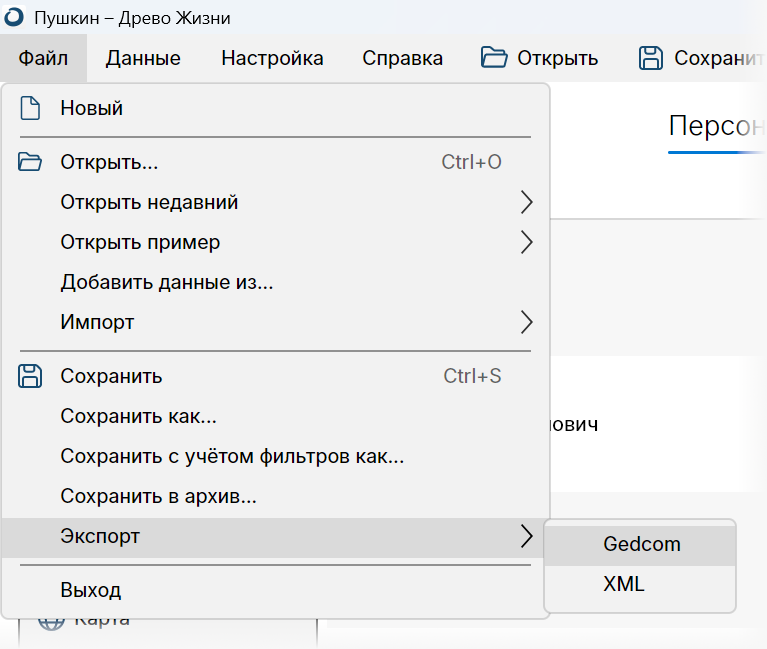Select Открыть недавний menu entry
The image size is (767, 649).
pyautogui.click(x=276, y=202)
